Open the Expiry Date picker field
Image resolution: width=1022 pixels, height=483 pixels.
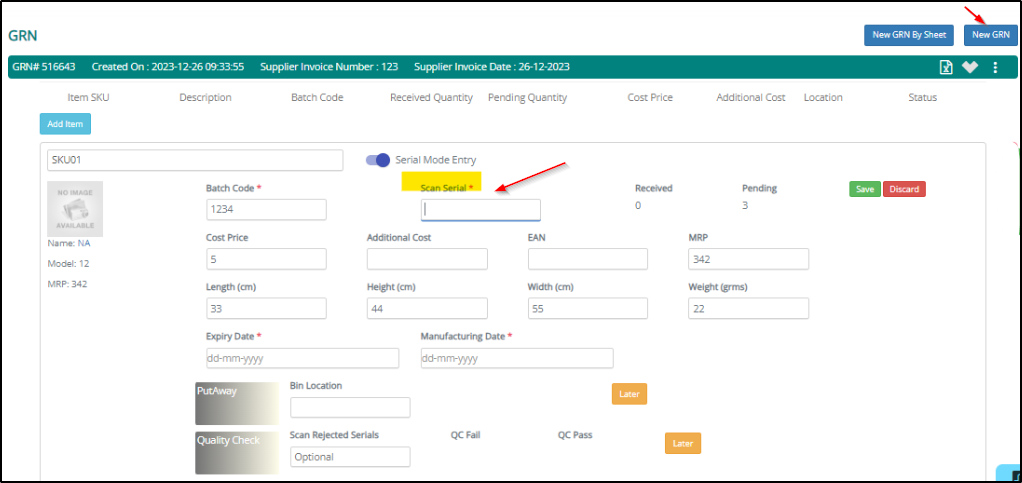(302, 358)
